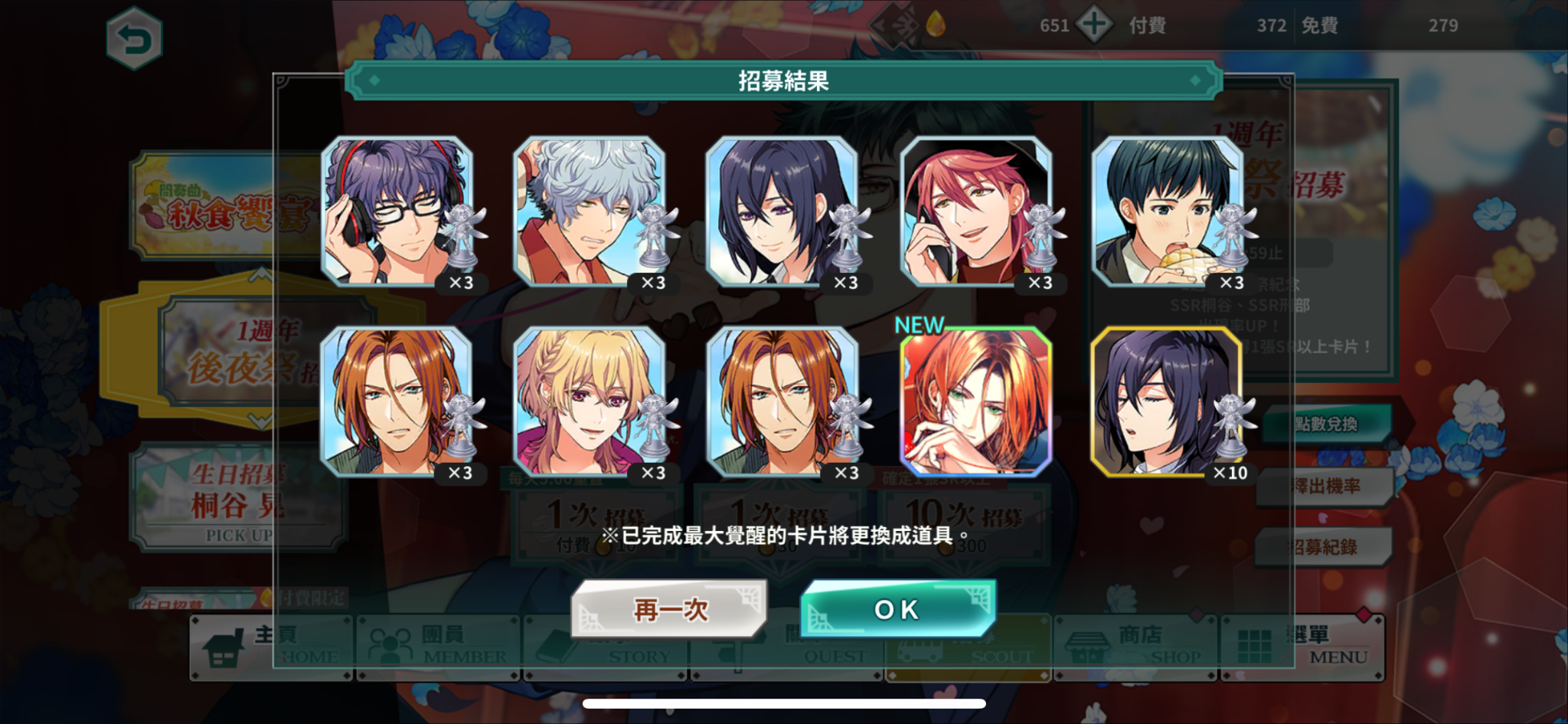Confirm results with the OK button

tap(898, 609)
